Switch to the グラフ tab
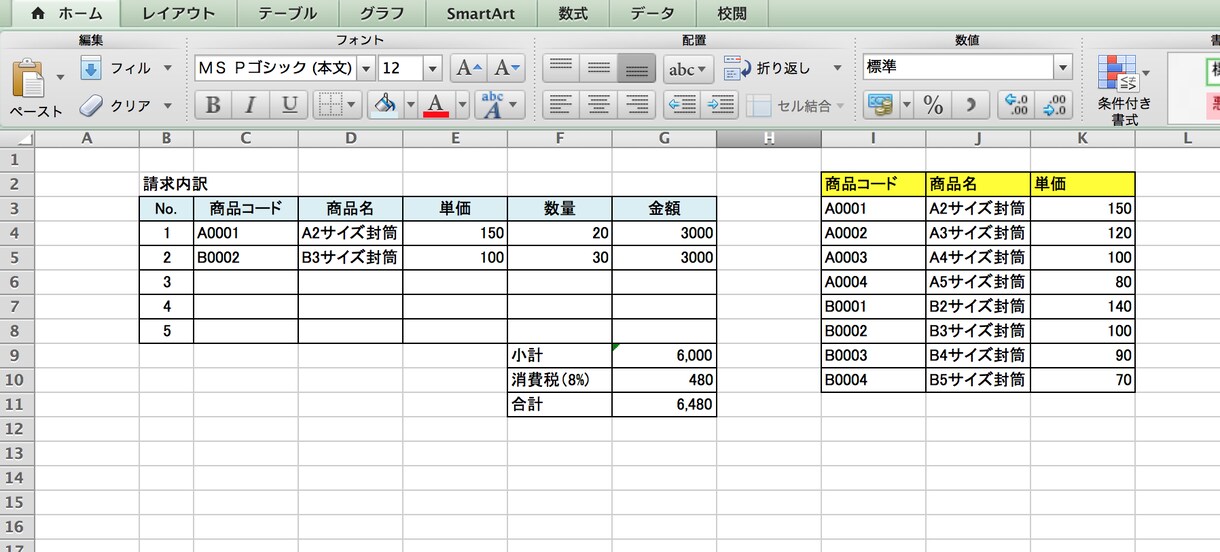The height and width of the screenshot is (552, 1220). click(382, 13)
